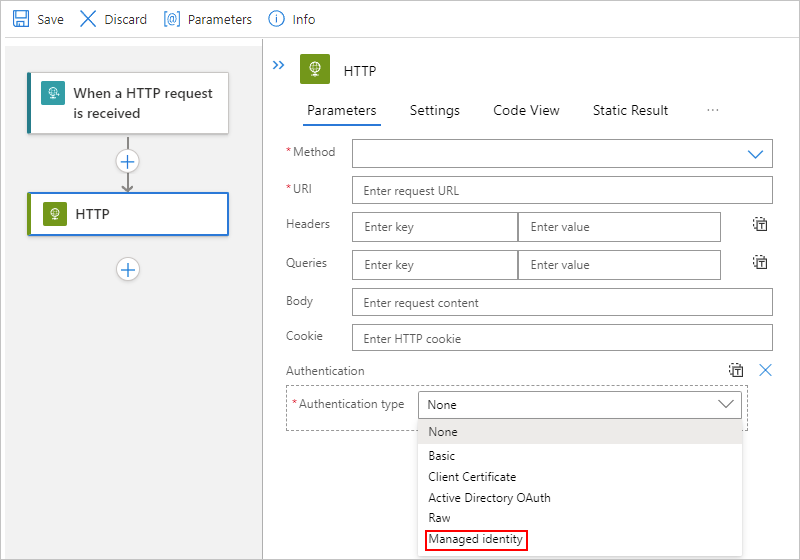Select Managed identity authentication option
Screen dimensions: 800x560
476,540
